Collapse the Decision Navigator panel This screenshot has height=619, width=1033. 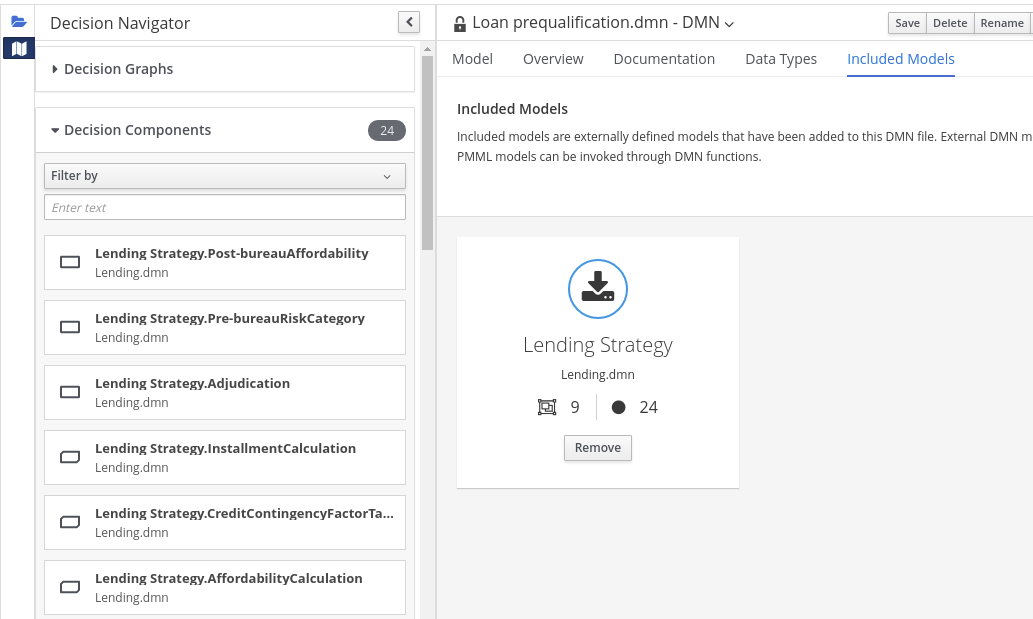click(408, 22)
